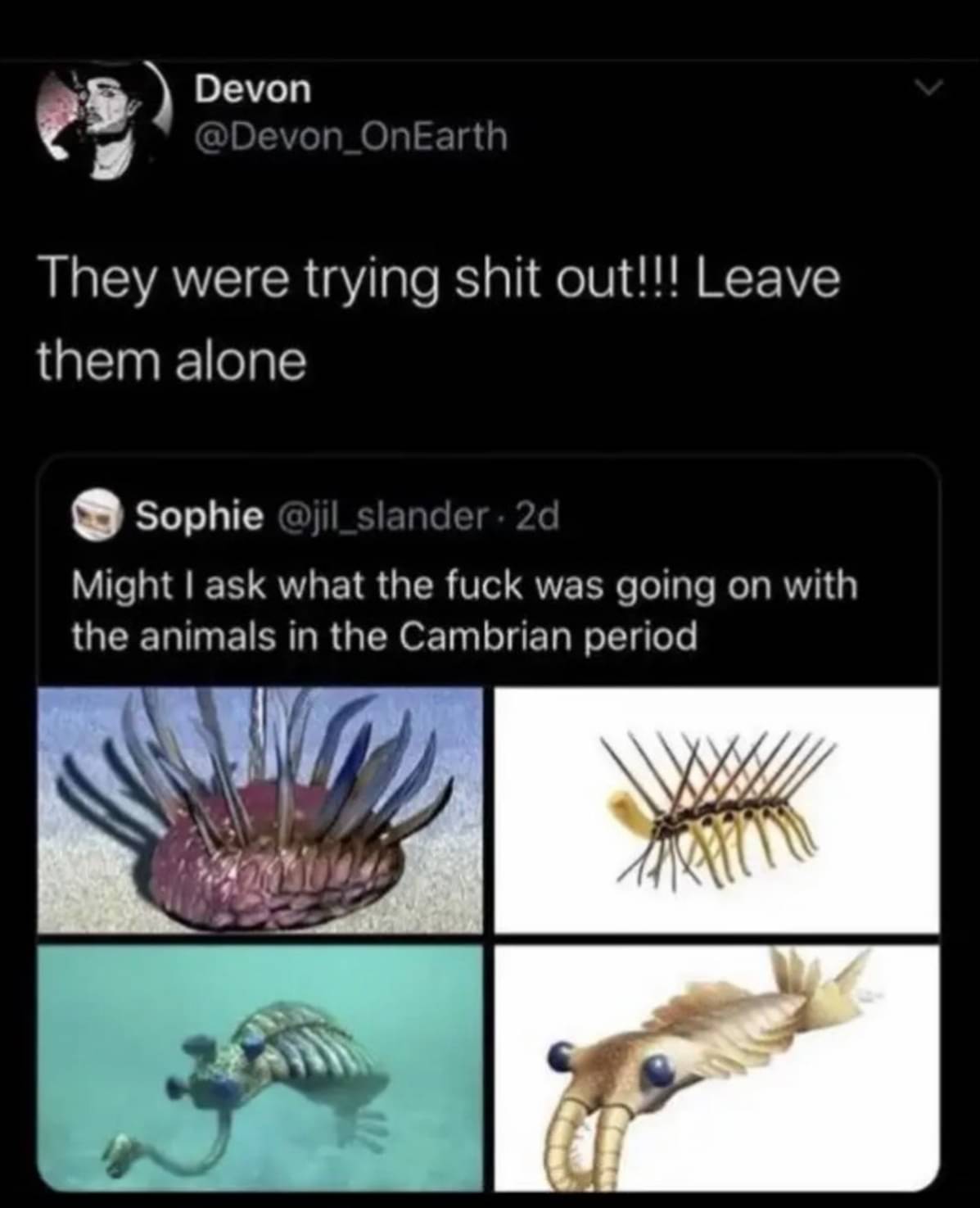The height and width of the screenshot is (1208, 980).
Task: Click the word 'Leave' in Devon's tweet
Action: pyautogui.click(x=769, y=279)
